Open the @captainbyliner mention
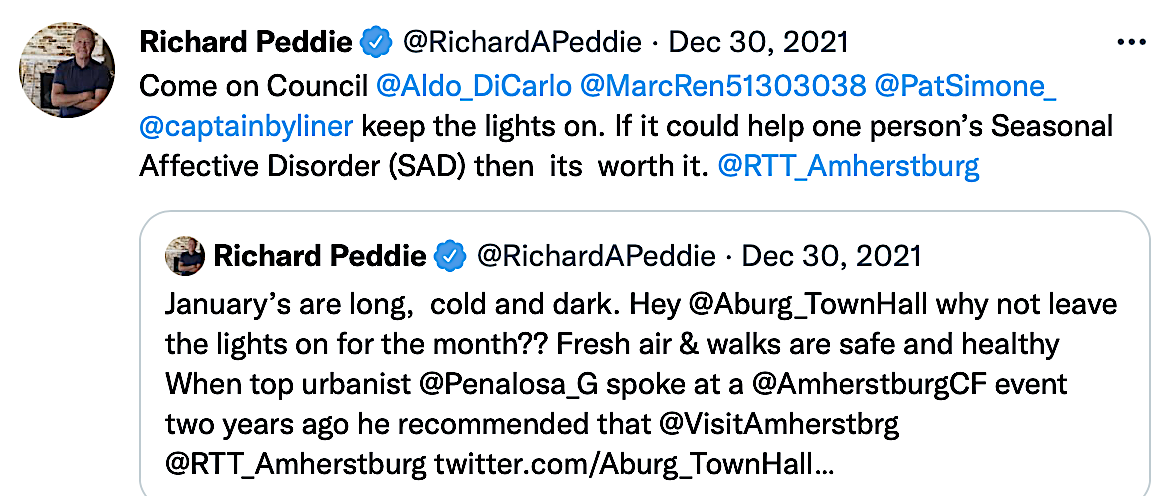Viewport: 1168px width, 496px height. pos(246,127)
